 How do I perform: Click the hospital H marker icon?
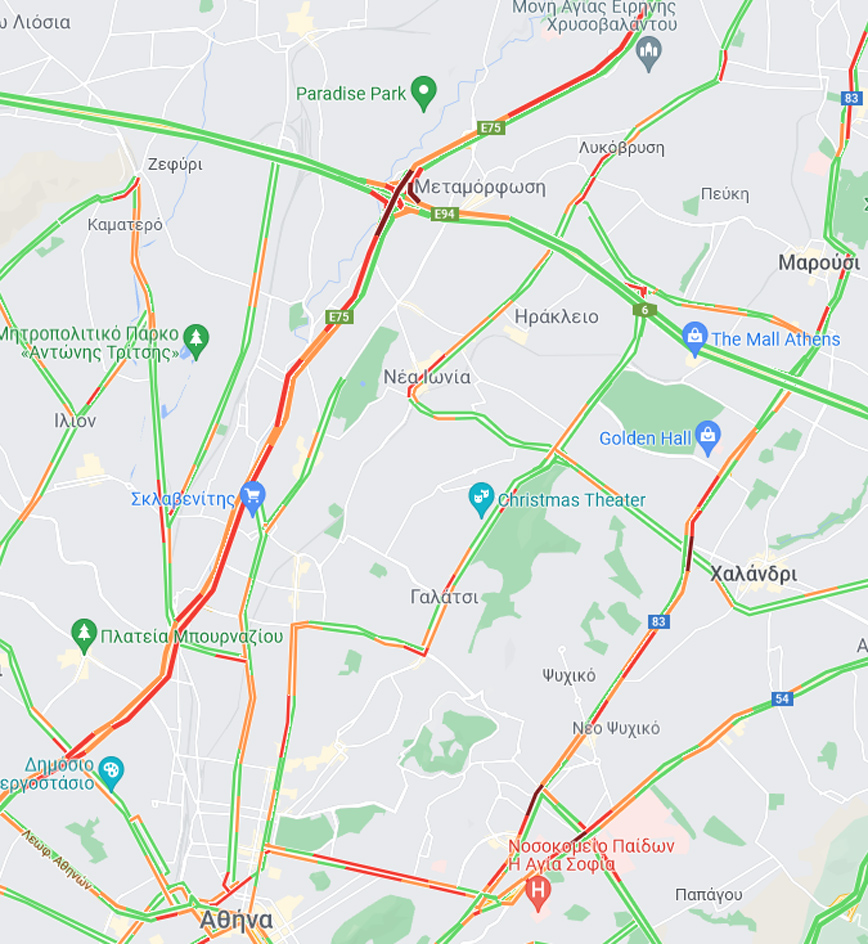pyautogui.click(x=538, y=892)
